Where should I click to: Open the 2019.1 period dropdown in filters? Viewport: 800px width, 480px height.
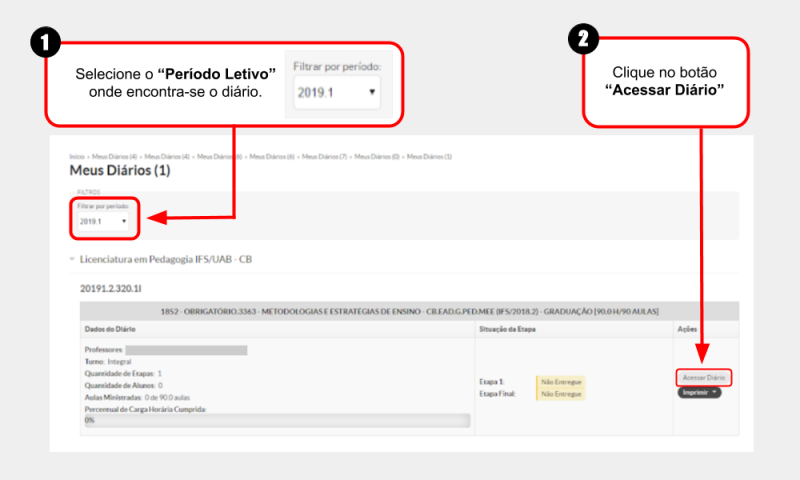tap(103, 221)
